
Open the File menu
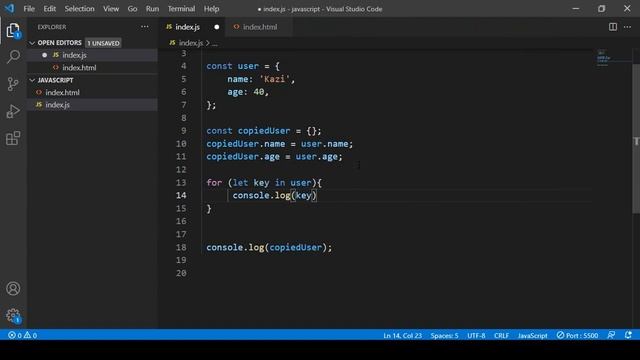pyautogui.click(x=29, y=9)
